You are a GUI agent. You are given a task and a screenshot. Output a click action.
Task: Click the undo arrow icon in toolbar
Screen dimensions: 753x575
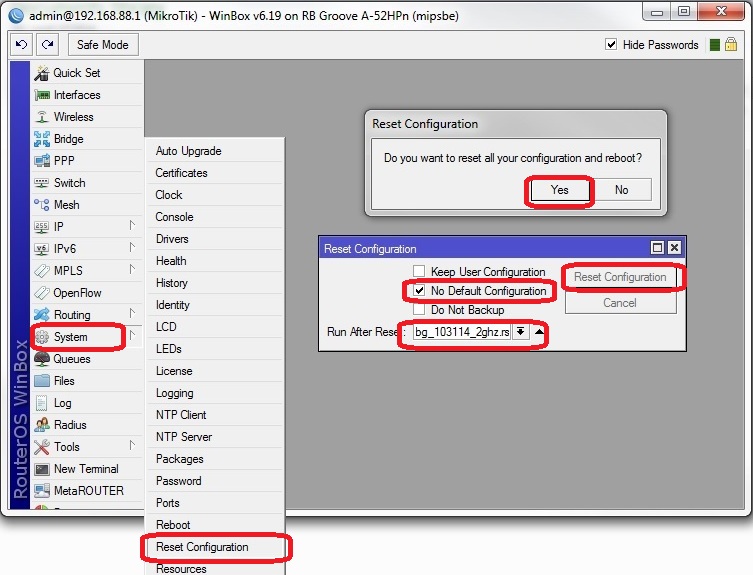(22, 45)
